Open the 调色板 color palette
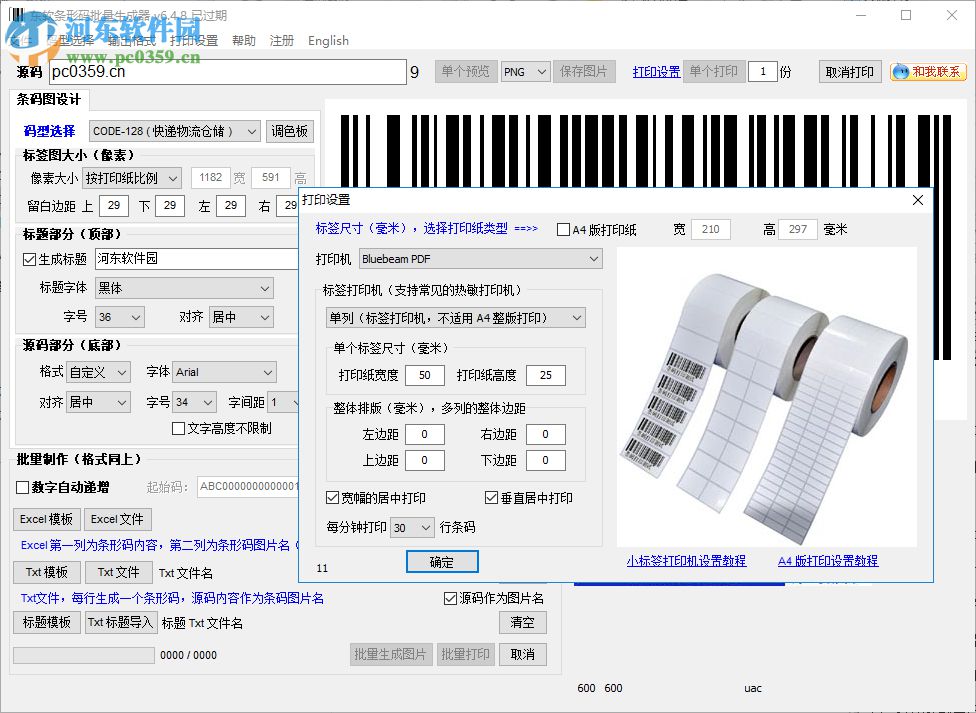Viewport: 976px width, 713px height. click(290, 130)
